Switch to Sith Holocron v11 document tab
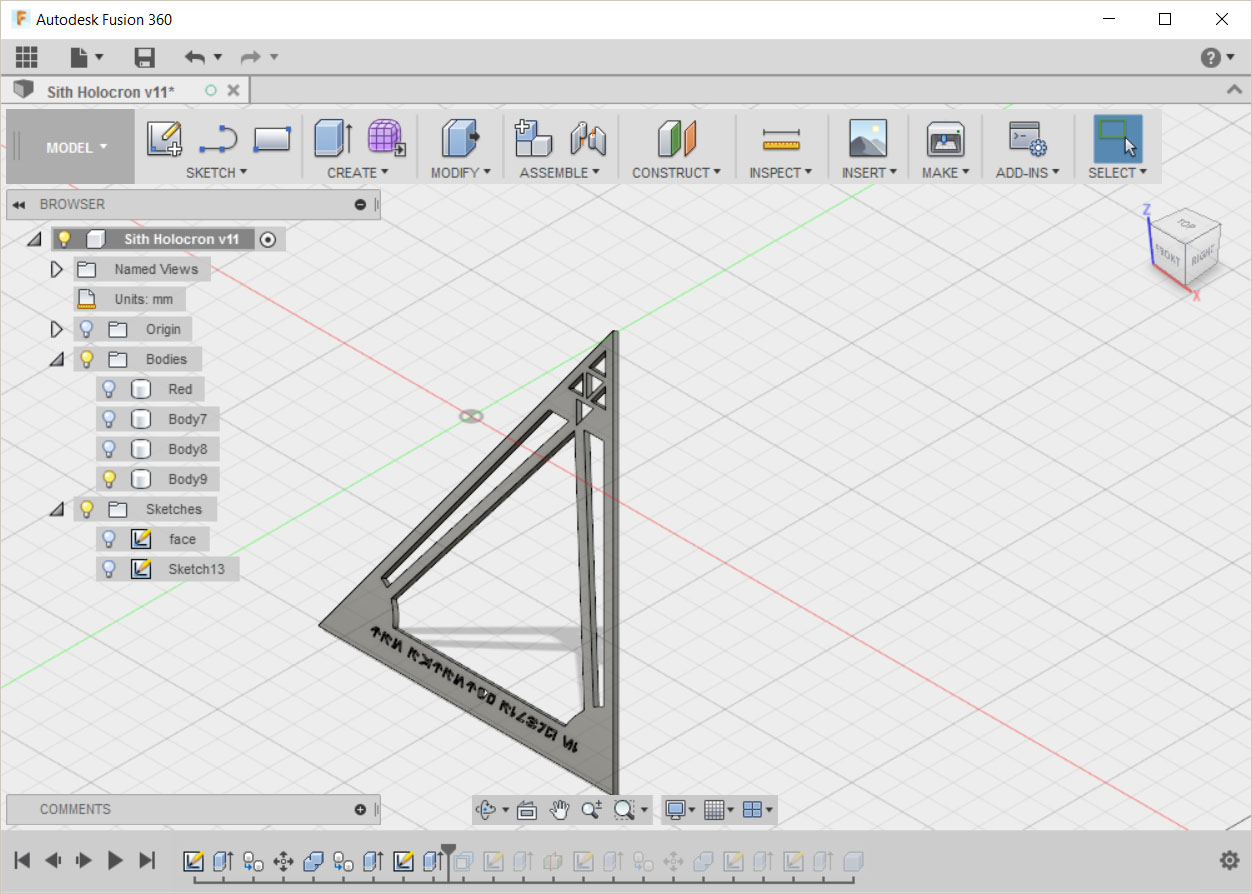The width and height of the screenshot is (1252, 894). [110, 91]
